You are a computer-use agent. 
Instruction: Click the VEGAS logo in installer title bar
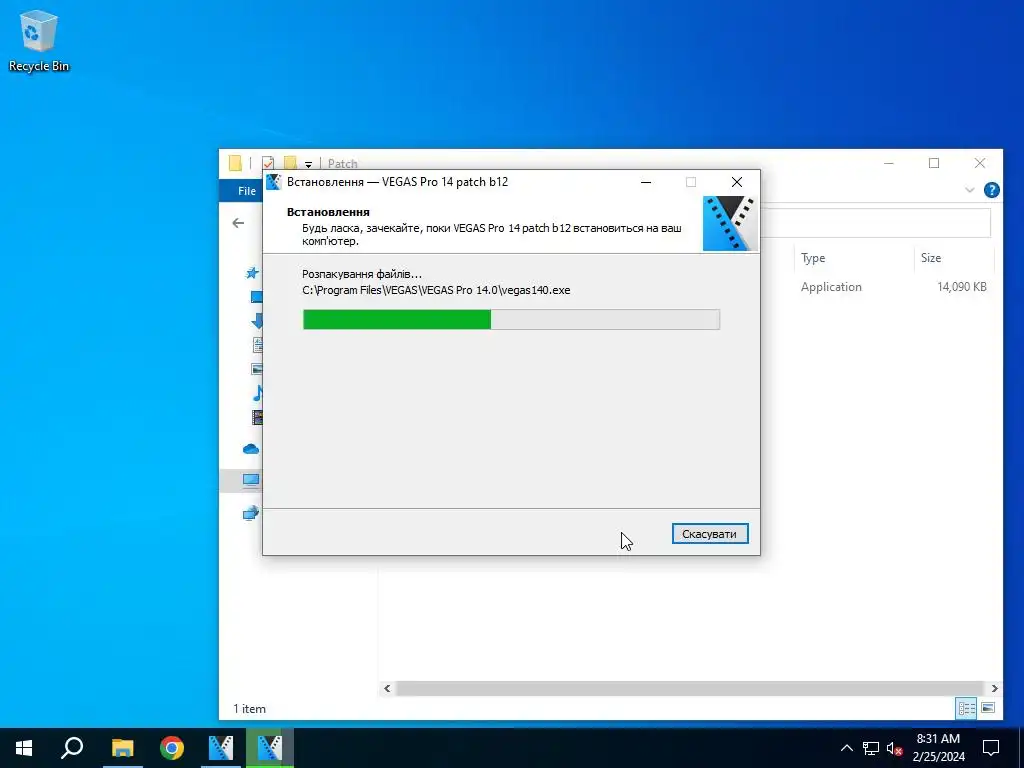tap(274, 182)
